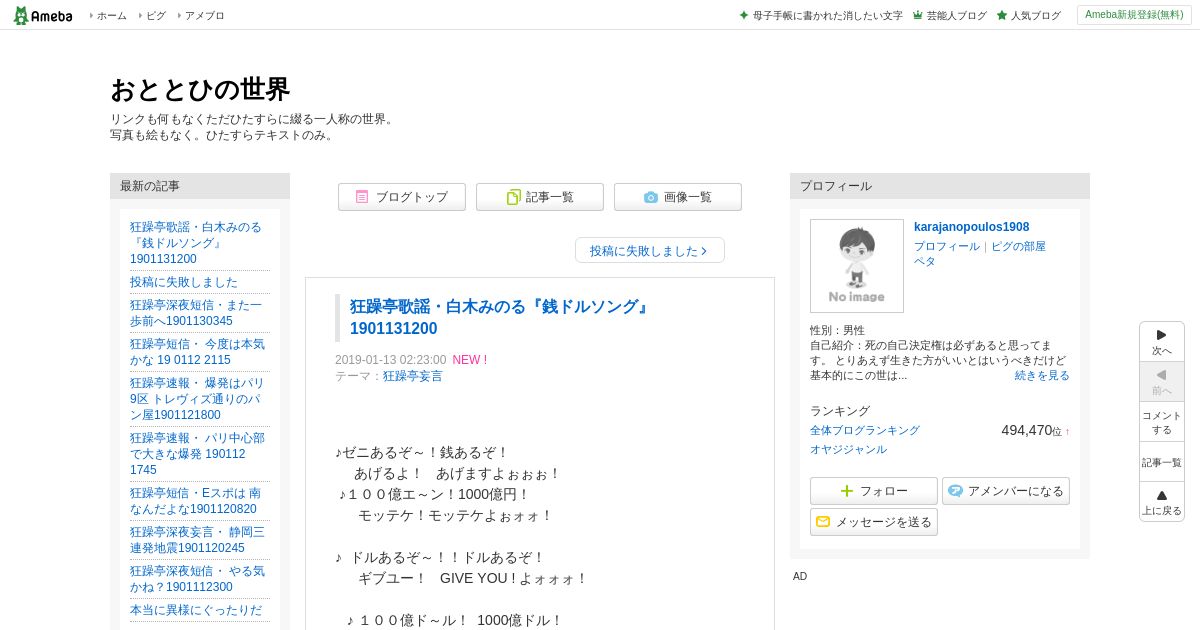Click the profile avatar image
The width and height of the screenshot is (1200, 630).
857,266
